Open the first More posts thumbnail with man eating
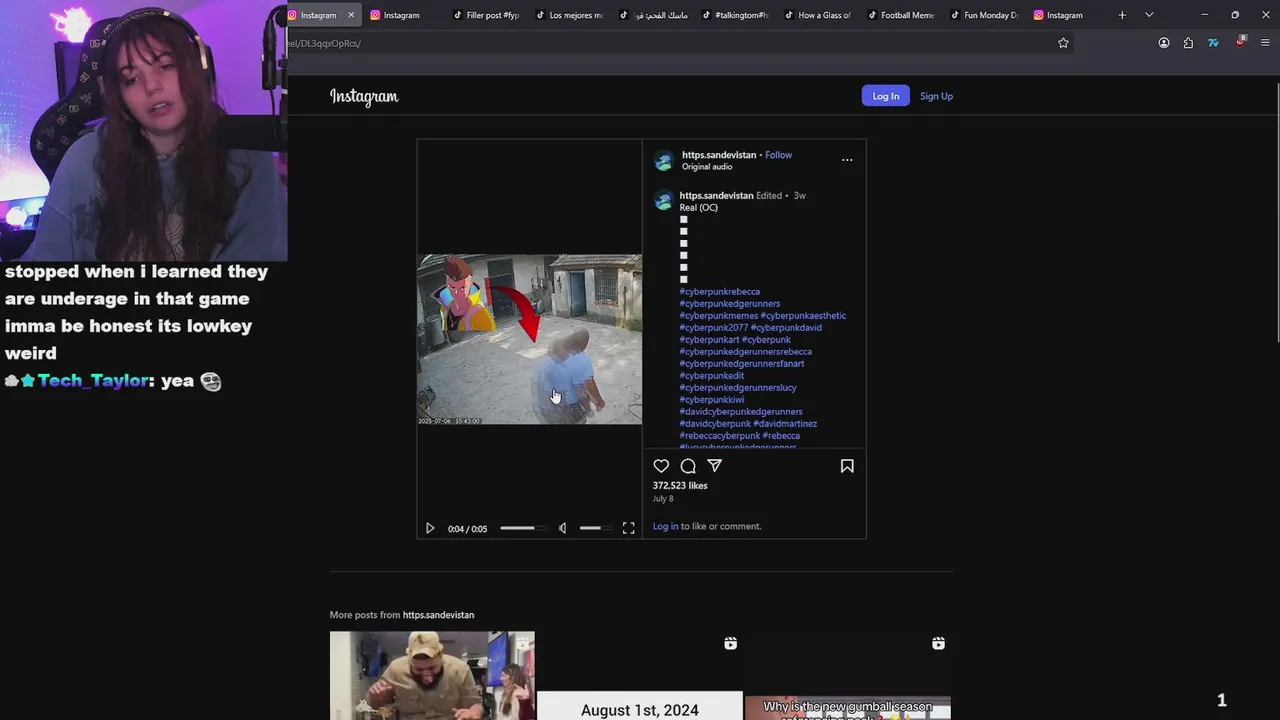Screen dimensions: 1280x720 (x=432, y=675)
